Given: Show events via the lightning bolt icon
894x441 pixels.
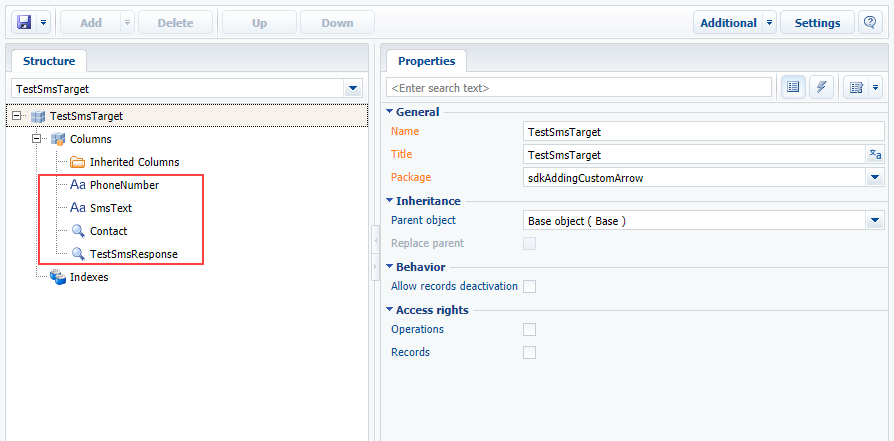Looking at the screenshot, I should coord(822,88).
